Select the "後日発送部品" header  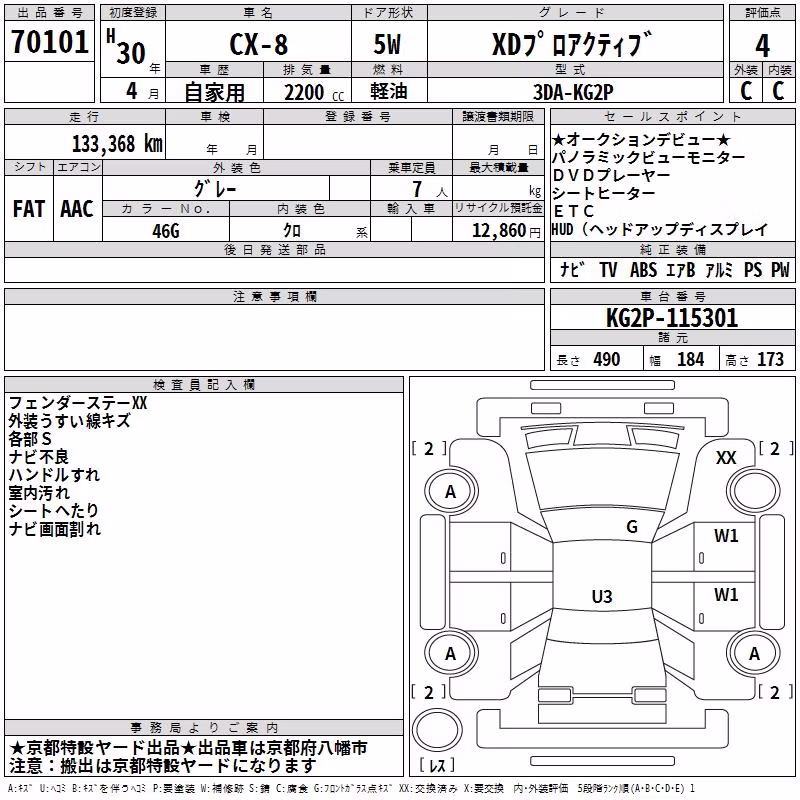pos(274,249)
